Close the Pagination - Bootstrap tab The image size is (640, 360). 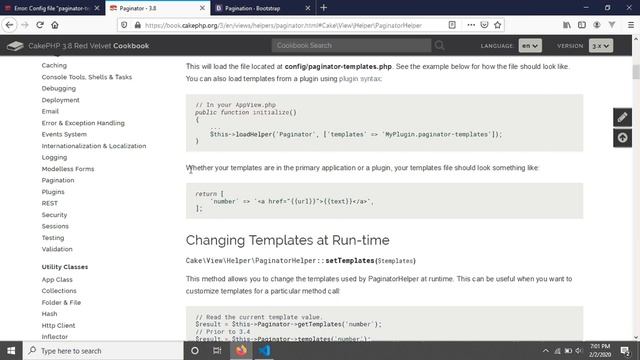(x=308, y=8)
